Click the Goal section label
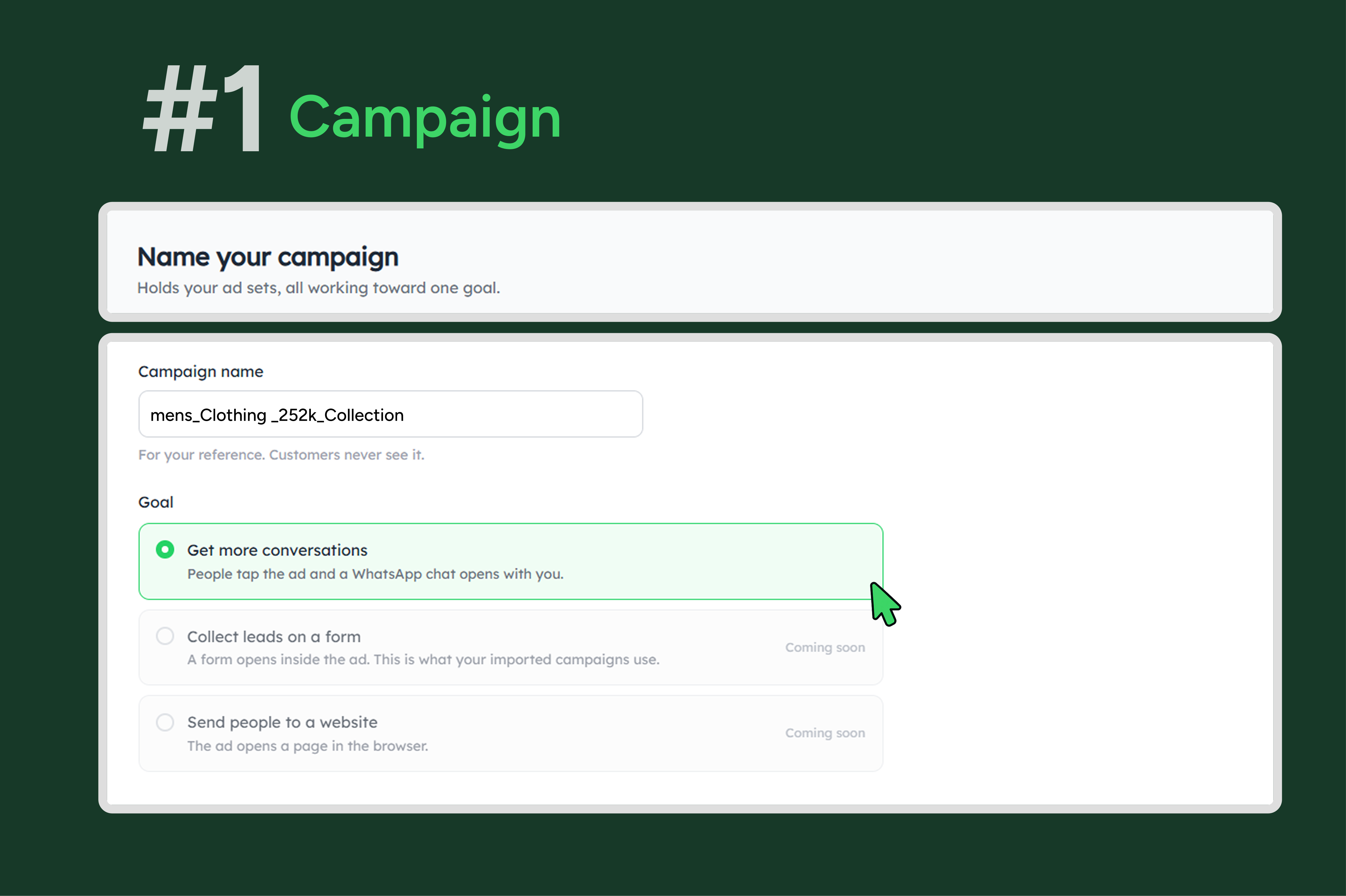 pos(156,502)
